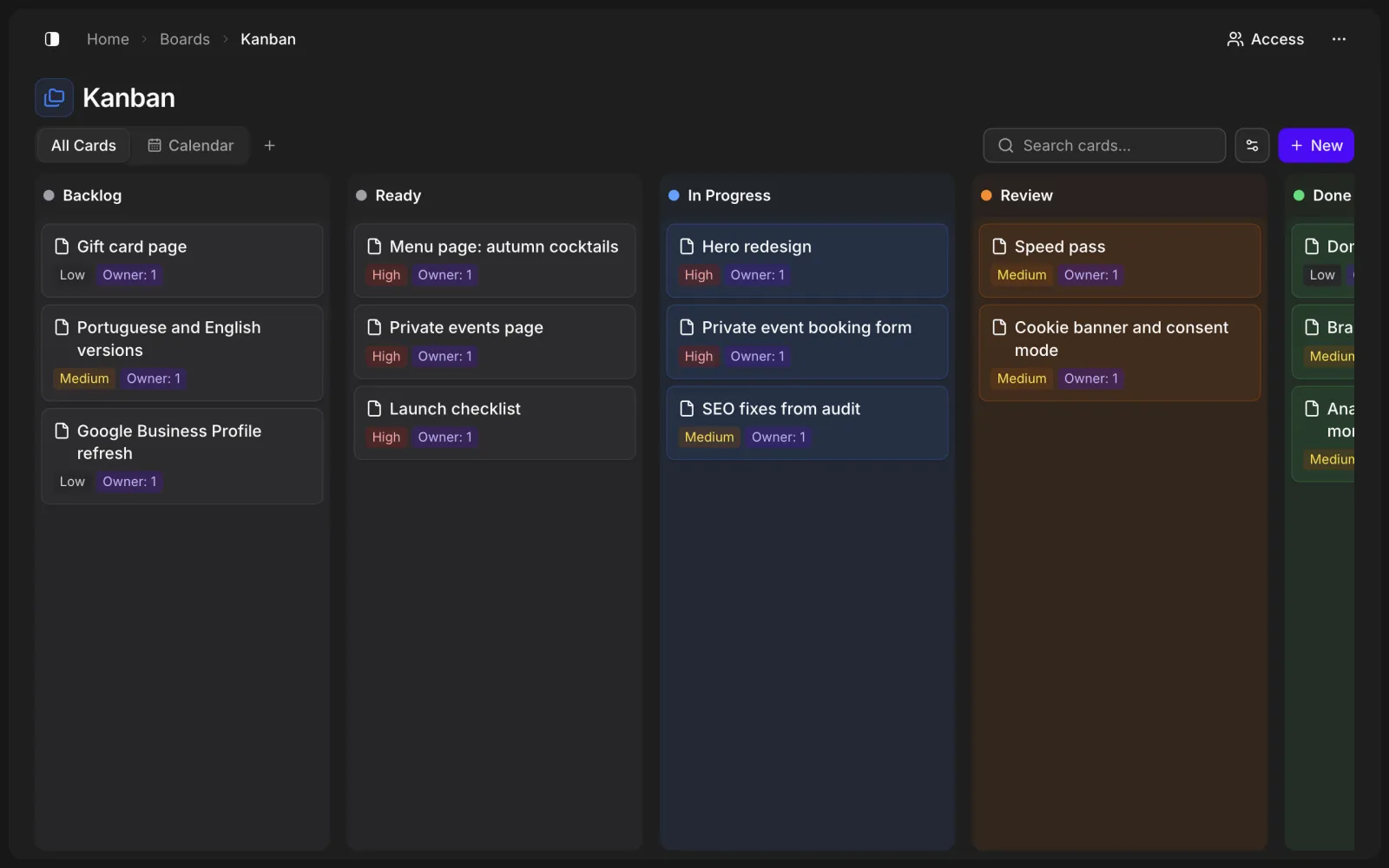The image size is (1389, 868).
Task: Click the Review column orange dot
Action: [x=986, y=195]
